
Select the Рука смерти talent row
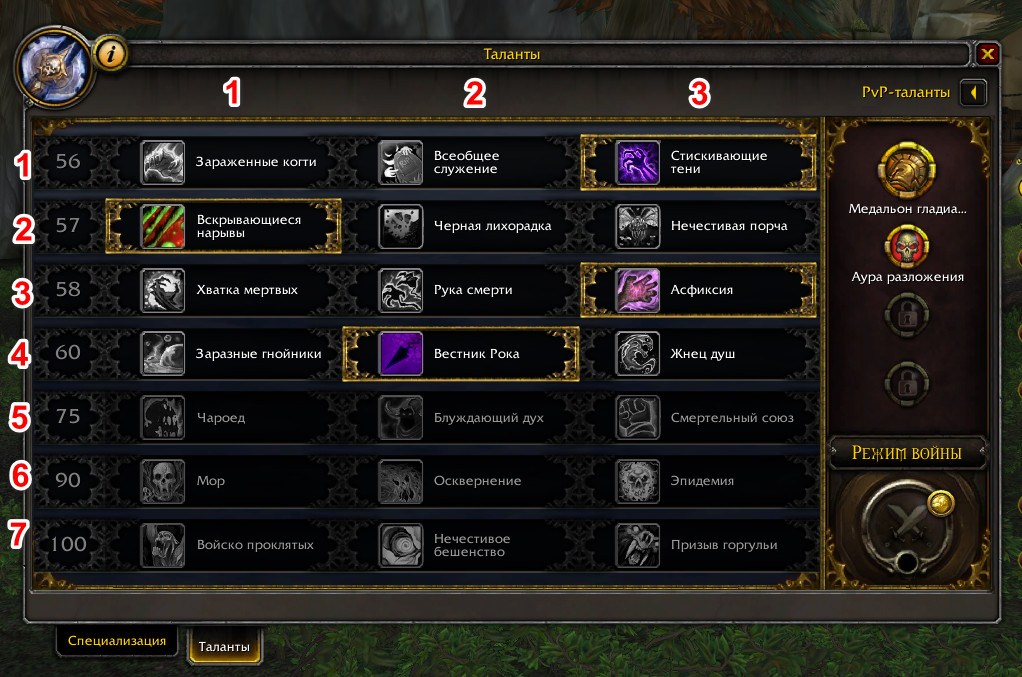point(461,290)
